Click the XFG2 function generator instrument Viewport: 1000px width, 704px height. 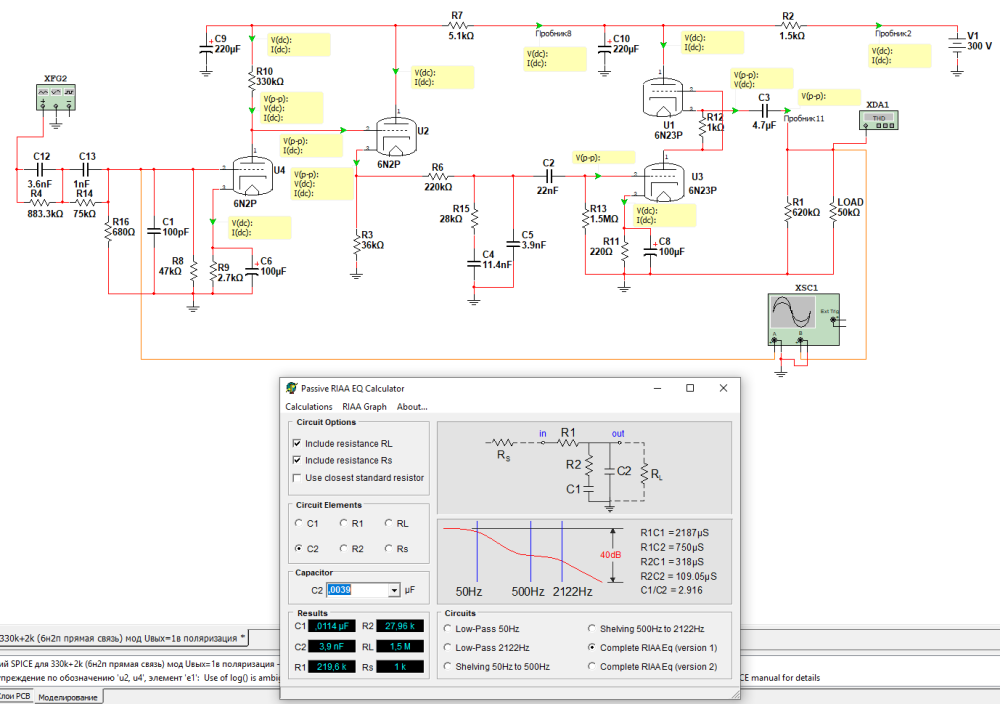(56, 98)
